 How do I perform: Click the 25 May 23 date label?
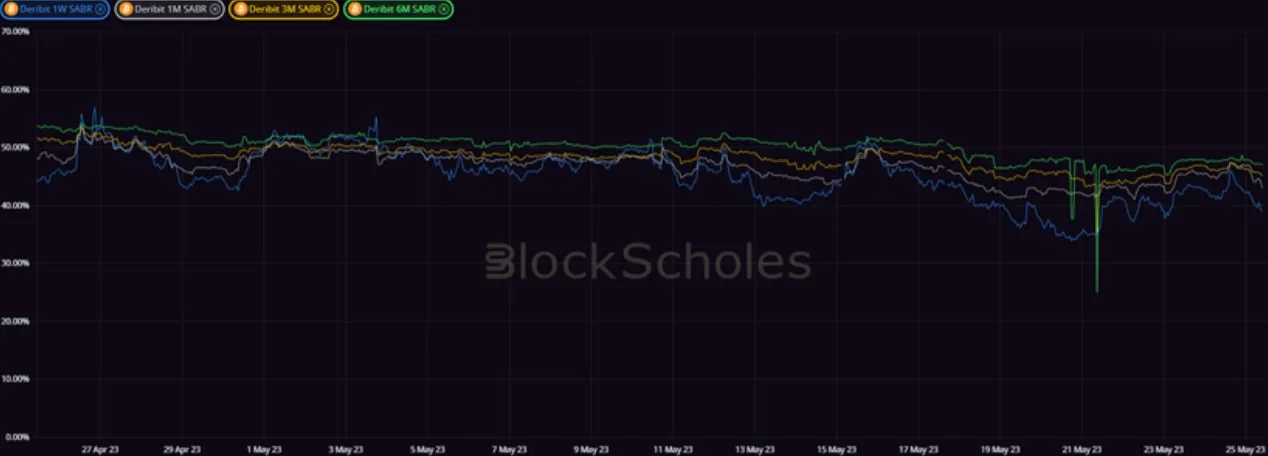coord(1245,449)
